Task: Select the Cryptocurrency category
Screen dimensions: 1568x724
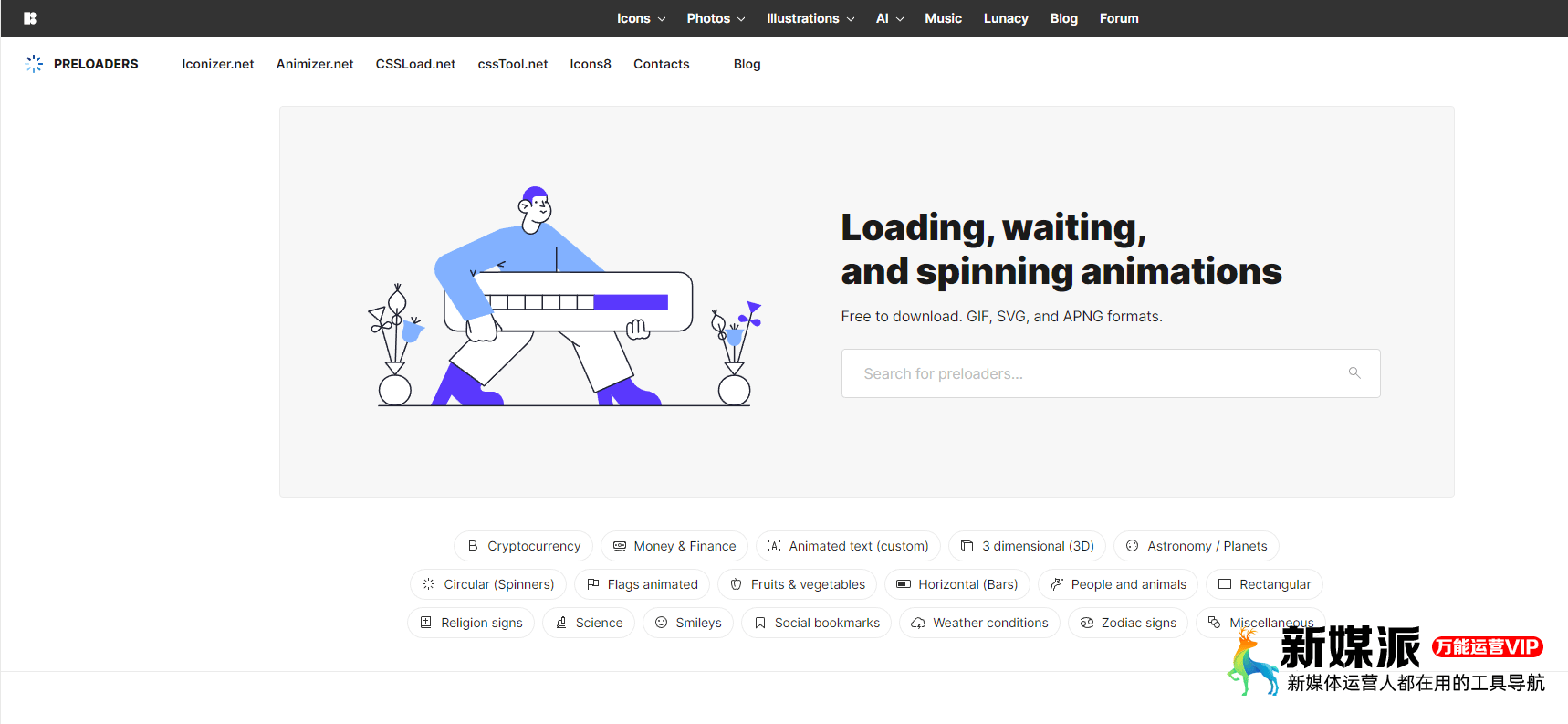Action: click(523, 546)
